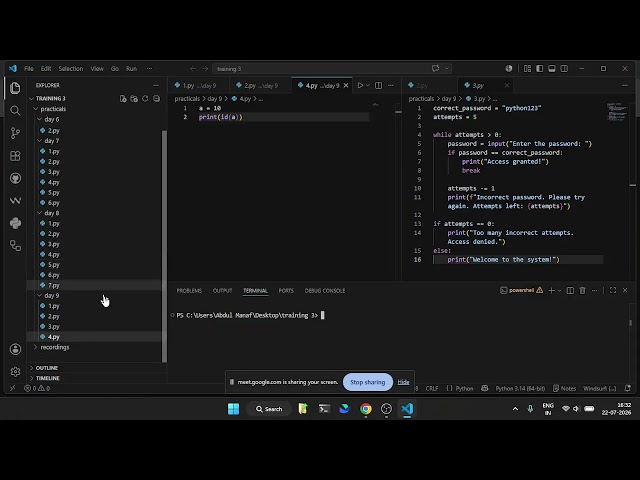The width and height of the screenshot is (640, 480).
Task: Open the Explorer view in activity bar
Action: point(15,88)
